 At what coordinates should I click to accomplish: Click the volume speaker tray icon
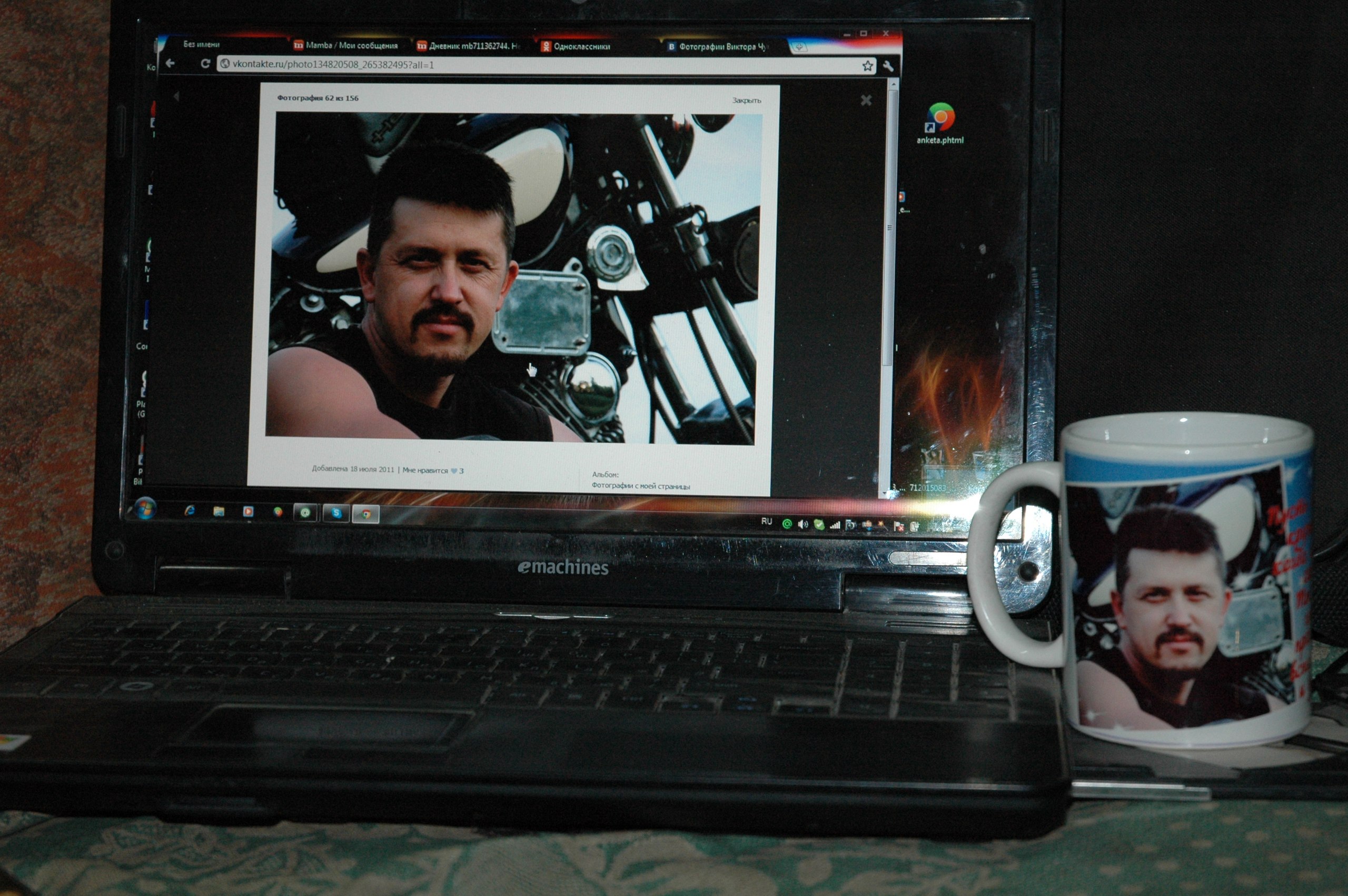click(803, 524)
